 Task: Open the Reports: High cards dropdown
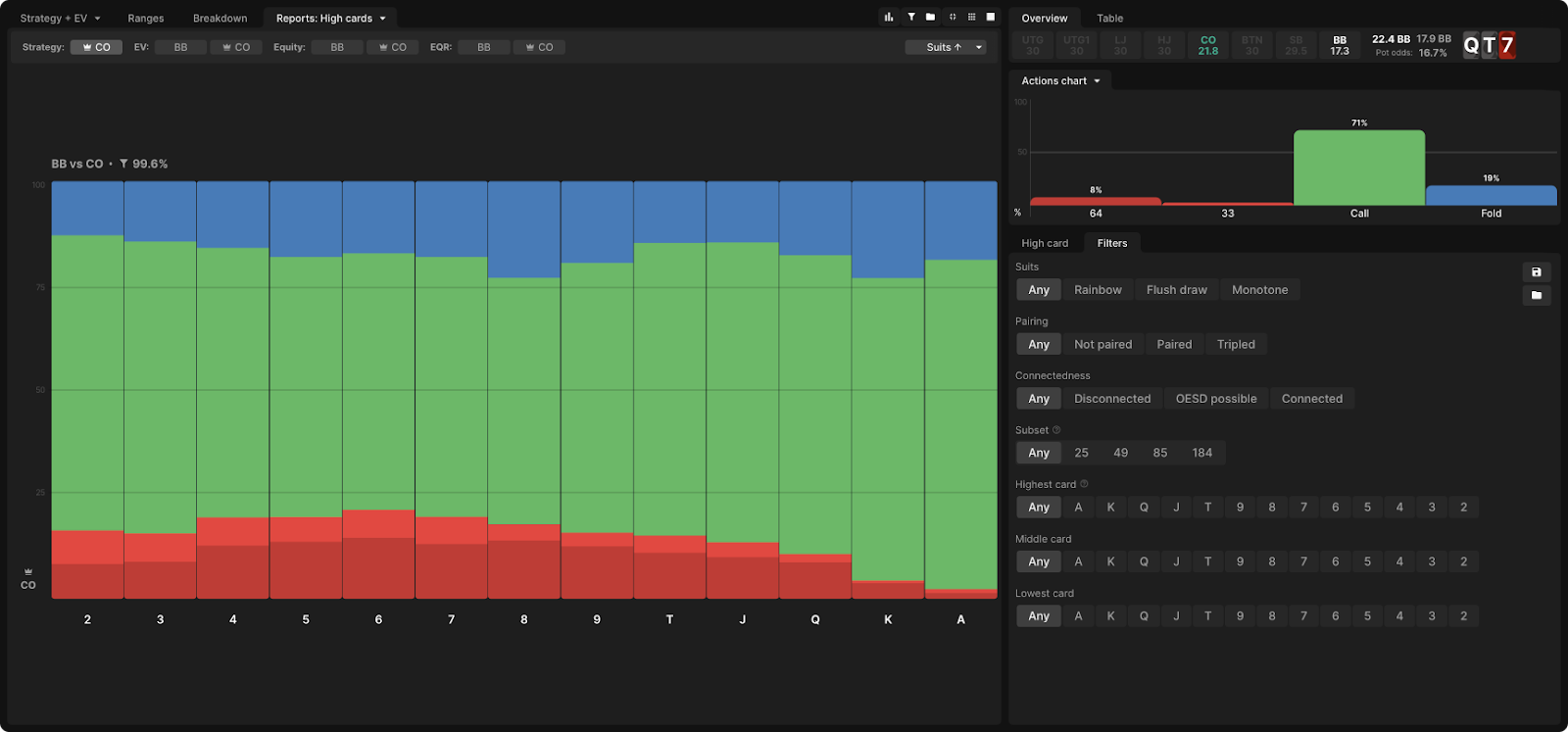tap(330, 19)
